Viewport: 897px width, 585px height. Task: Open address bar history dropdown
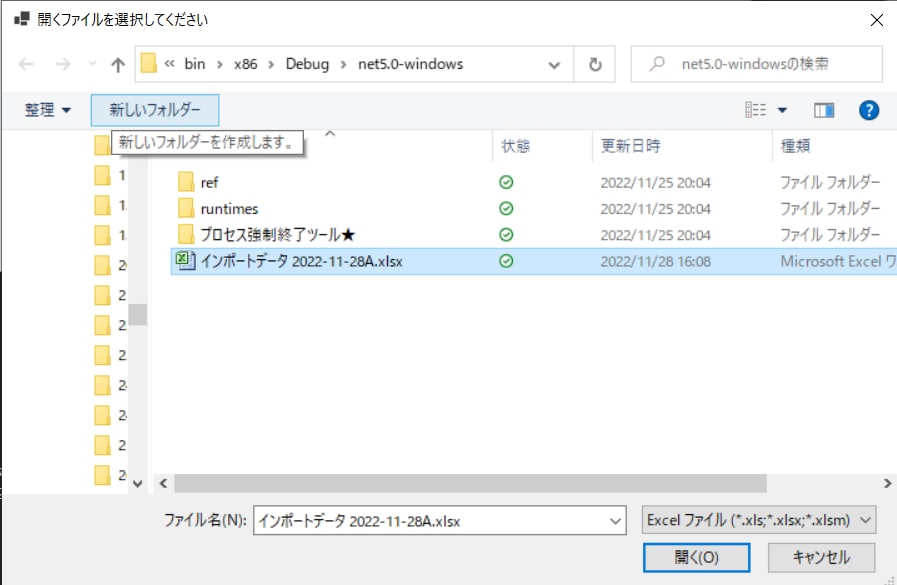(554, 65)
